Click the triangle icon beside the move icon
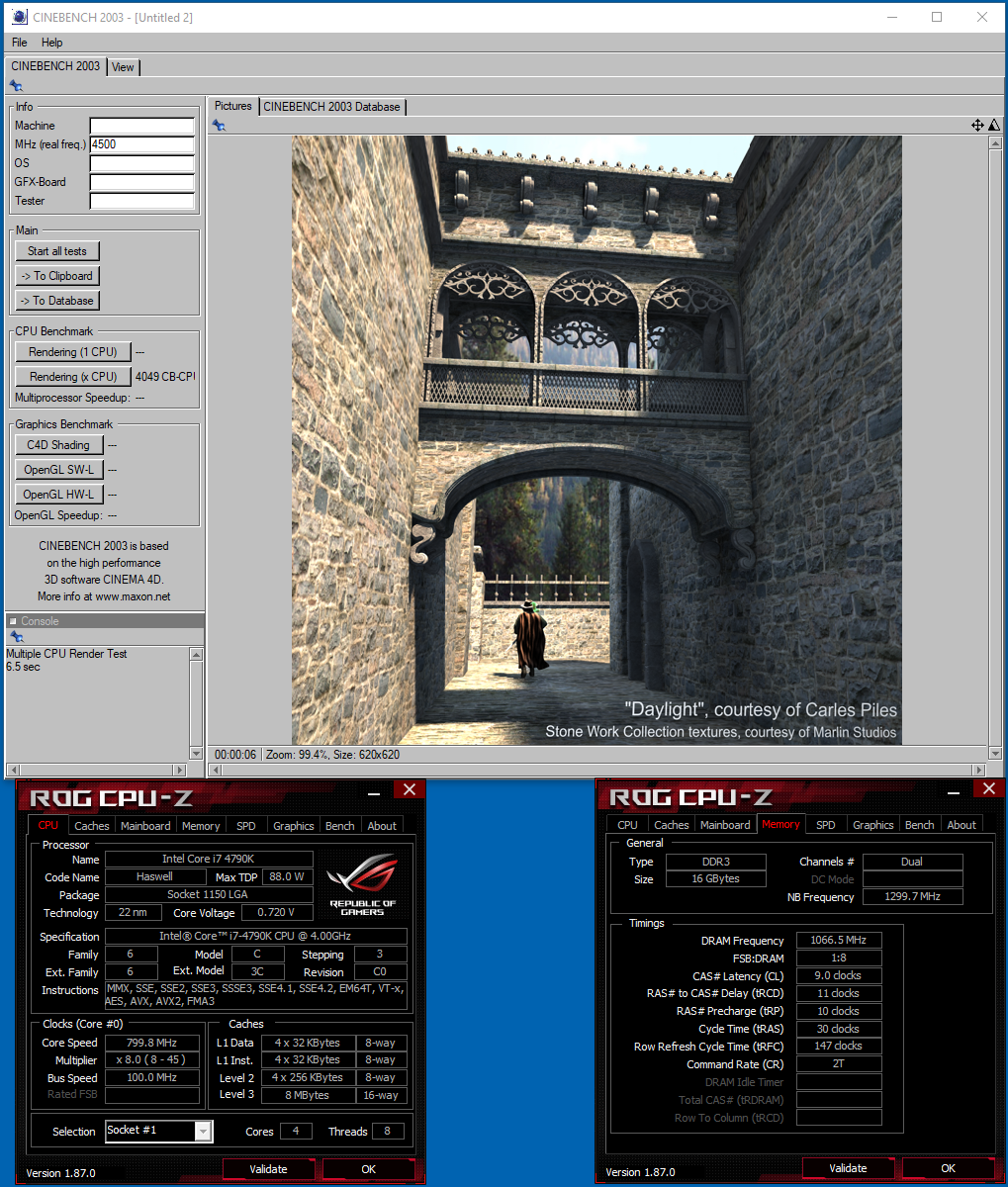Screen dimensions: 1008x1187 tap(993, 126)
